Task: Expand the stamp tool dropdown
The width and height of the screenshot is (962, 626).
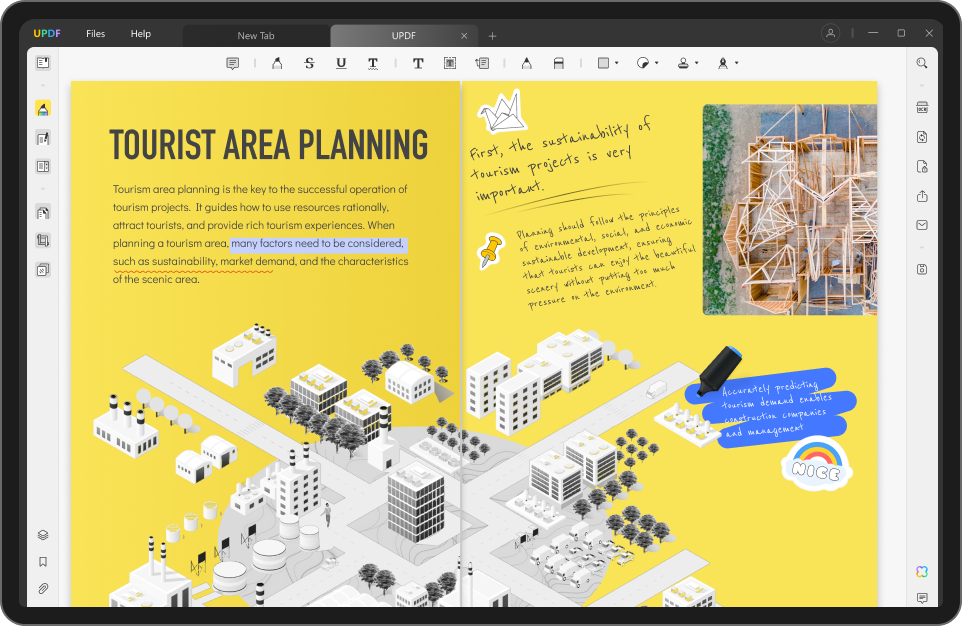Action: (697, 63)
